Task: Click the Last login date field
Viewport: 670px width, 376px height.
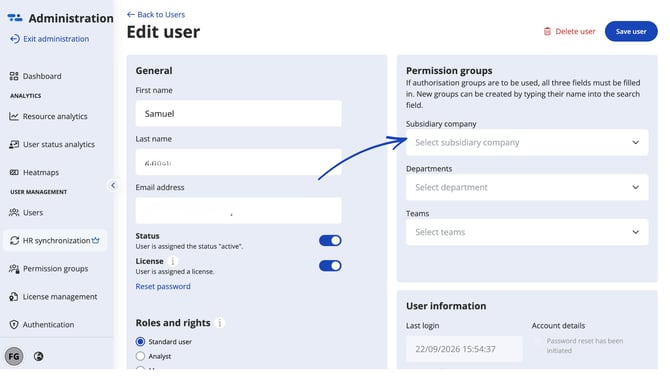Action: [x=464, y=349]
